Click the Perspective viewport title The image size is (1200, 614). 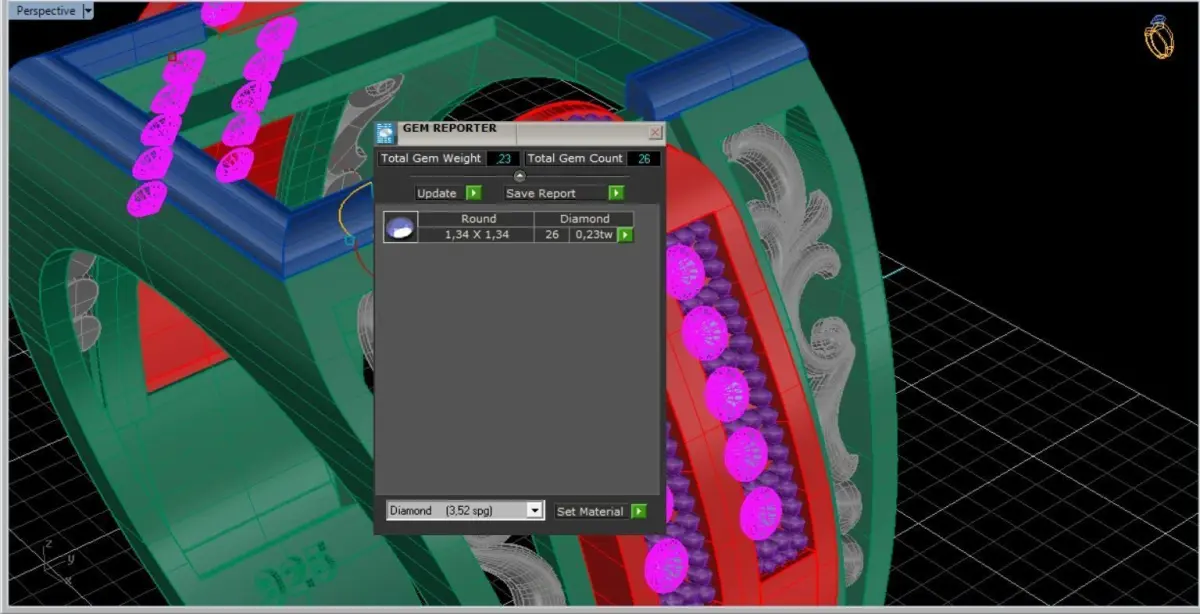coord(46,11)
